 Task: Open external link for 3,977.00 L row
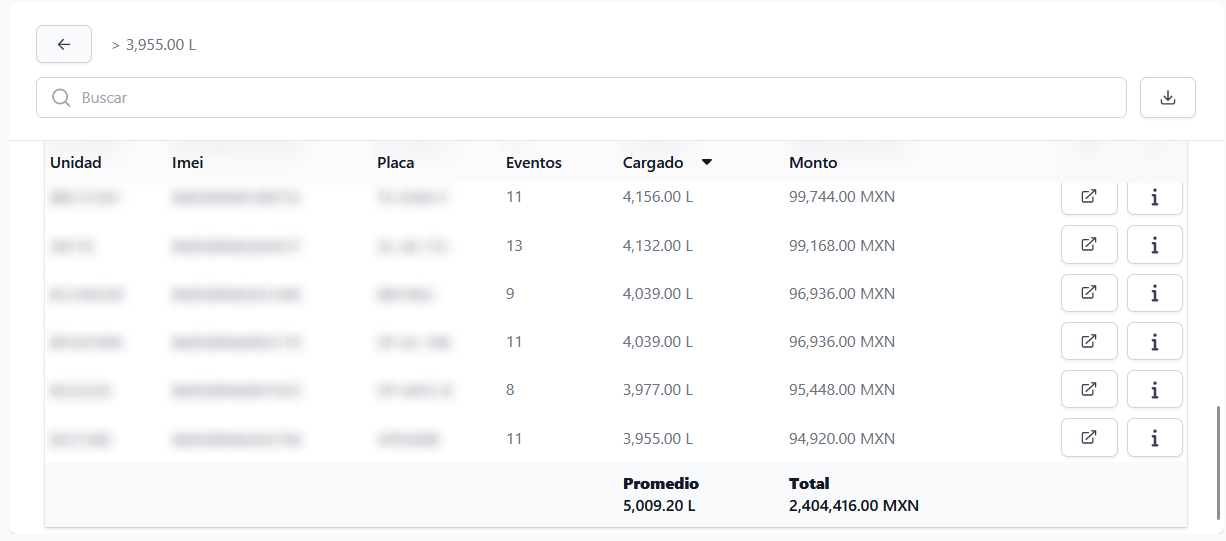point(1089,389)
